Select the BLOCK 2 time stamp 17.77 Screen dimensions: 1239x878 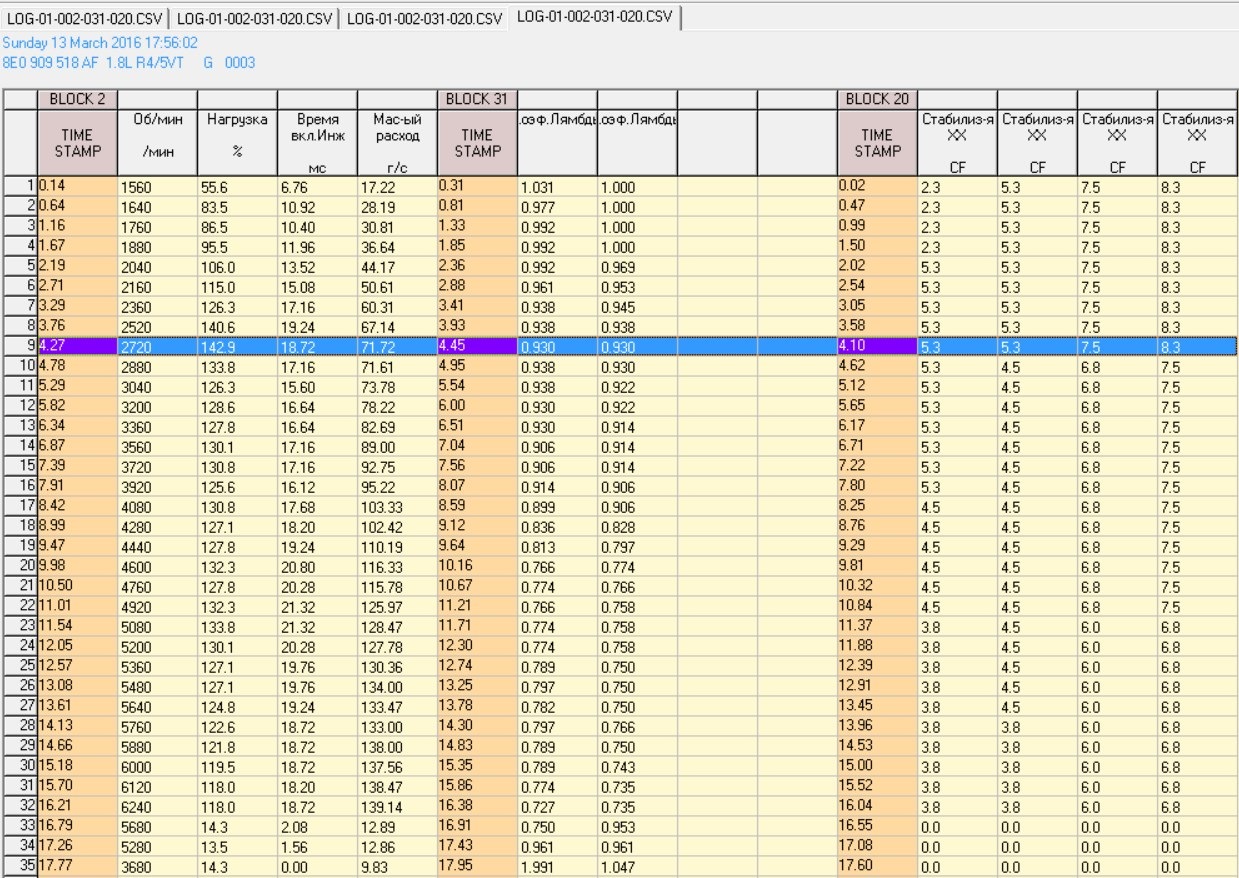click(x=77, y=867)
